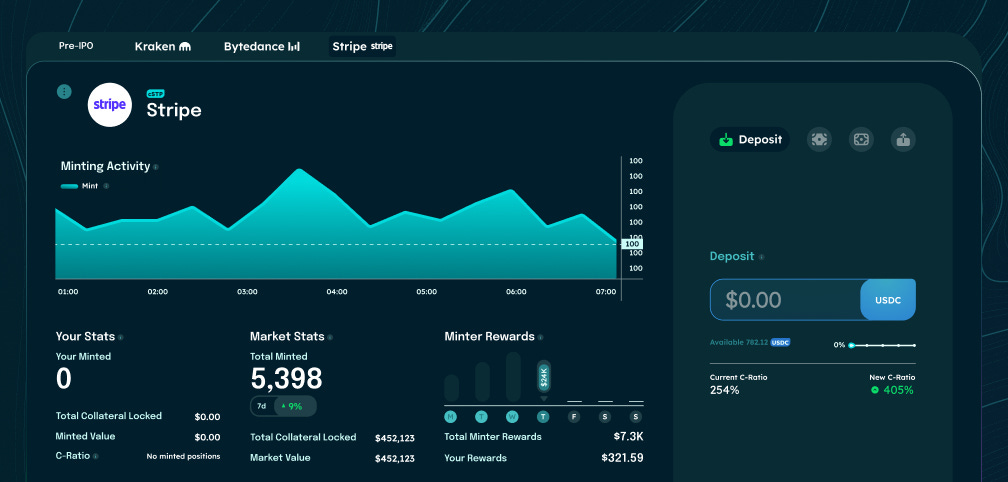Click the $24K reward bar
The width and height of the screenshot is (1008, 482).
click(544, 377)
